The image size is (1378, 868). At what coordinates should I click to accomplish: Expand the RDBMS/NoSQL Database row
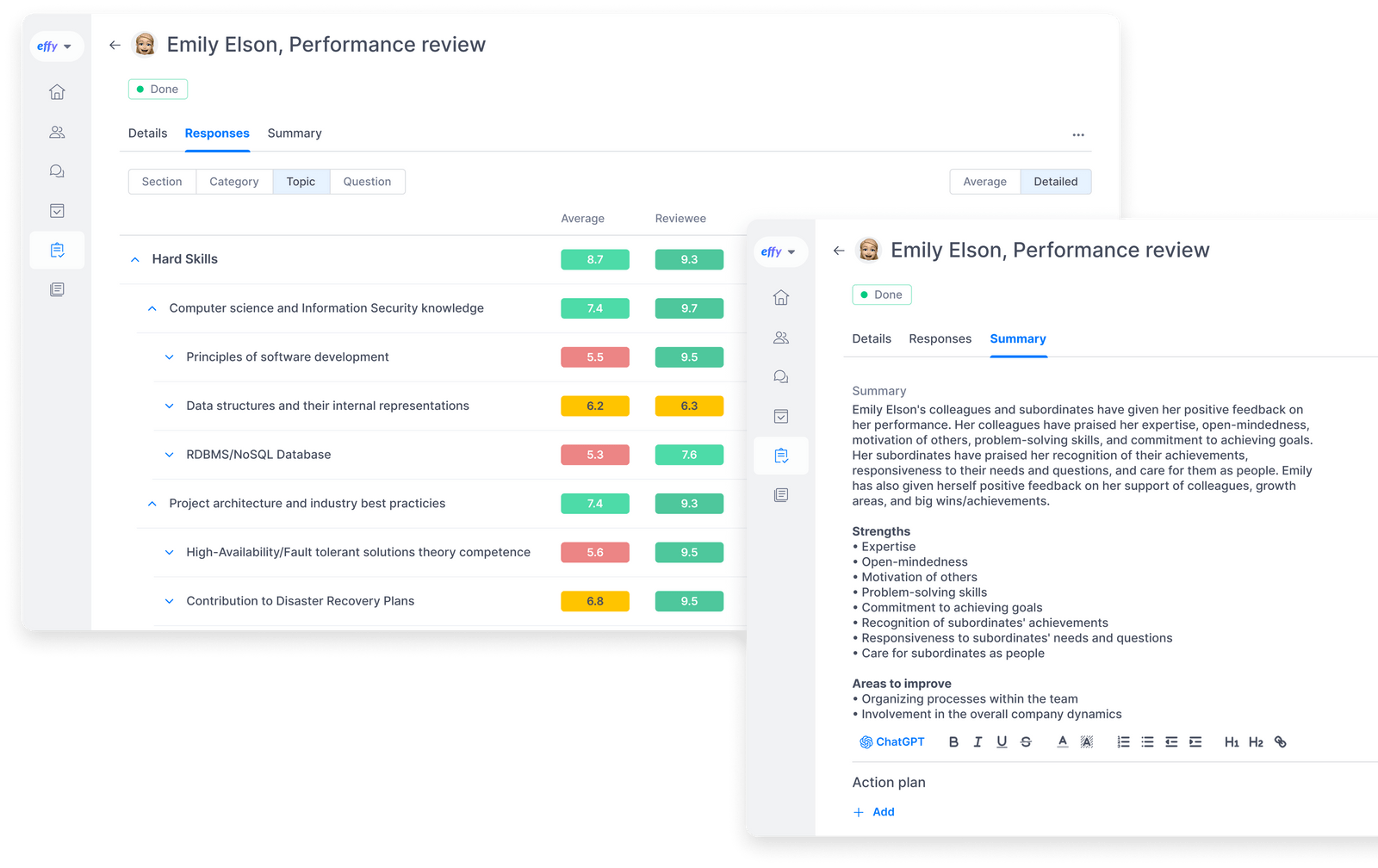point(169,455)
